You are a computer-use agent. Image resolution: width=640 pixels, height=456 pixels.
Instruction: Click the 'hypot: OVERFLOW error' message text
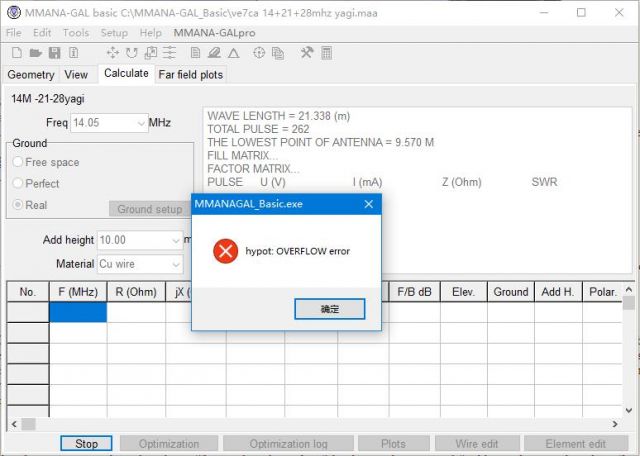point(298,251)
